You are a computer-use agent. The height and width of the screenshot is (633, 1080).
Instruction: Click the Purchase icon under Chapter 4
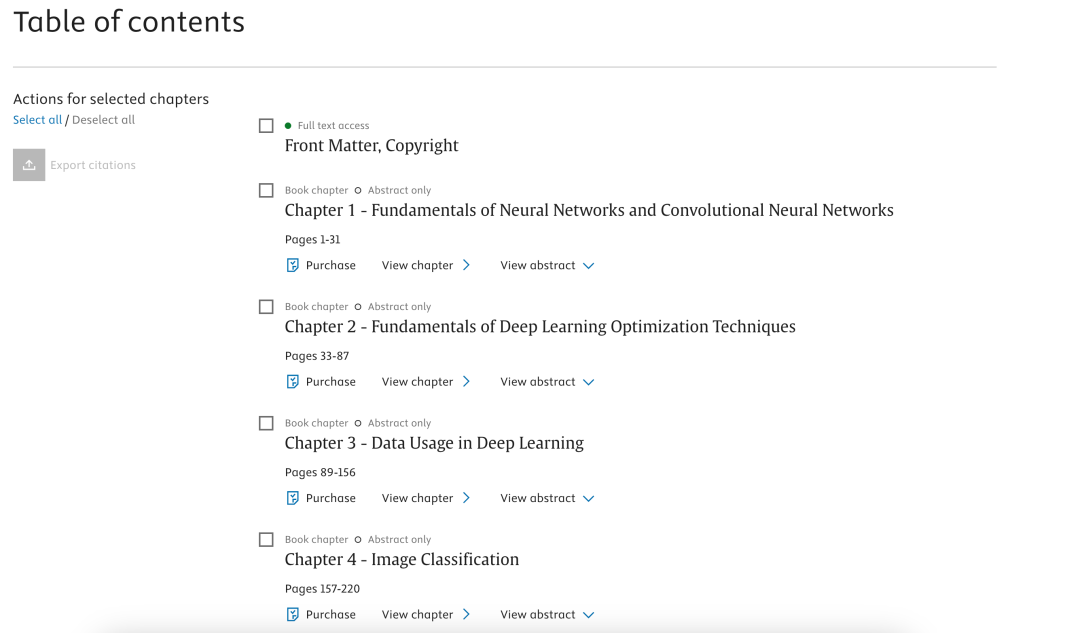(293, 615)
